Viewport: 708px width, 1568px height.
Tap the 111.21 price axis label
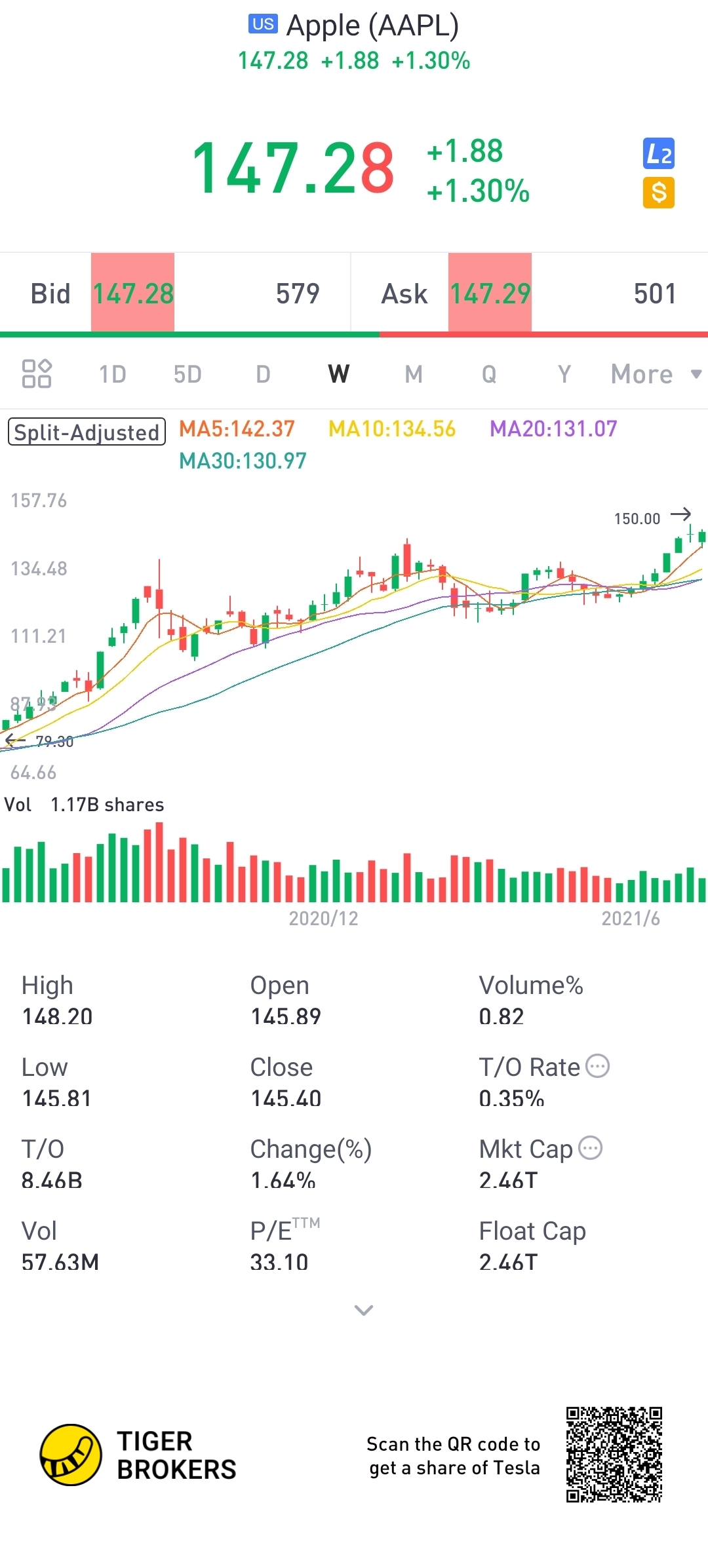pos(39,636)
